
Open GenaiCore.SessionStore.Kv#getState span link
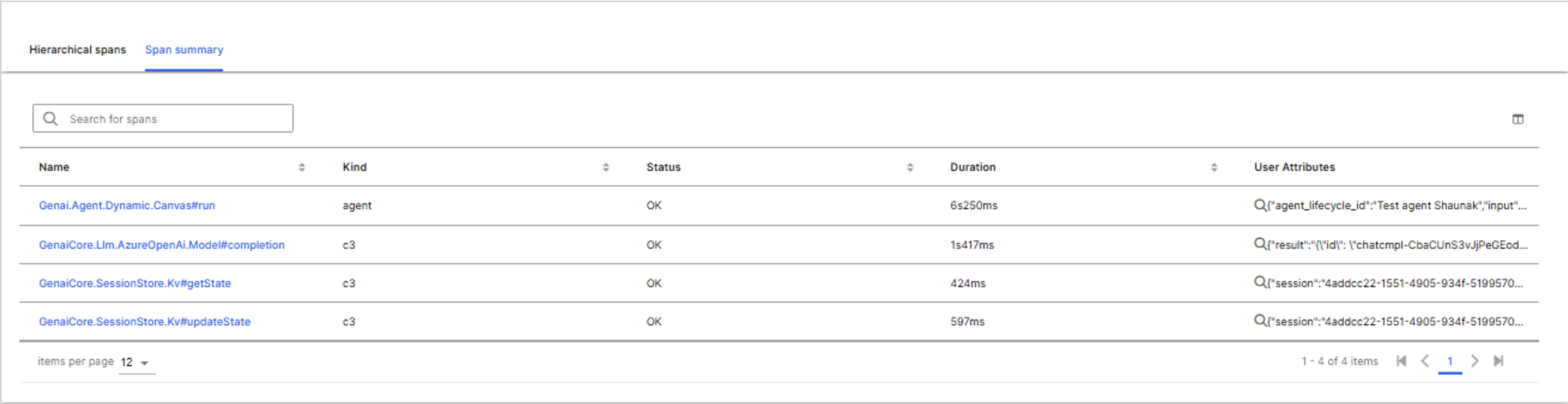pos(135,284)
